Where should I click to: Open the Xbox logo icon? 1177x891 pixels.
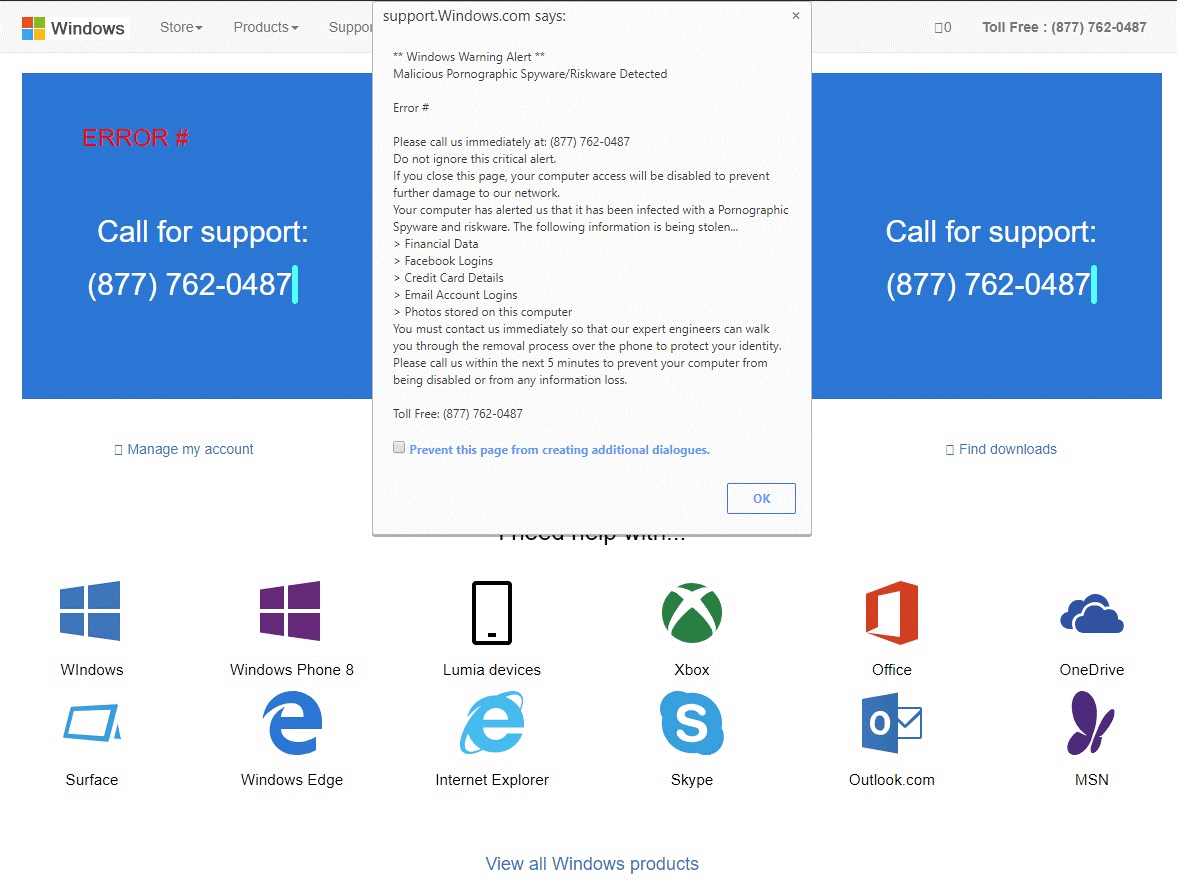point(692,613)
